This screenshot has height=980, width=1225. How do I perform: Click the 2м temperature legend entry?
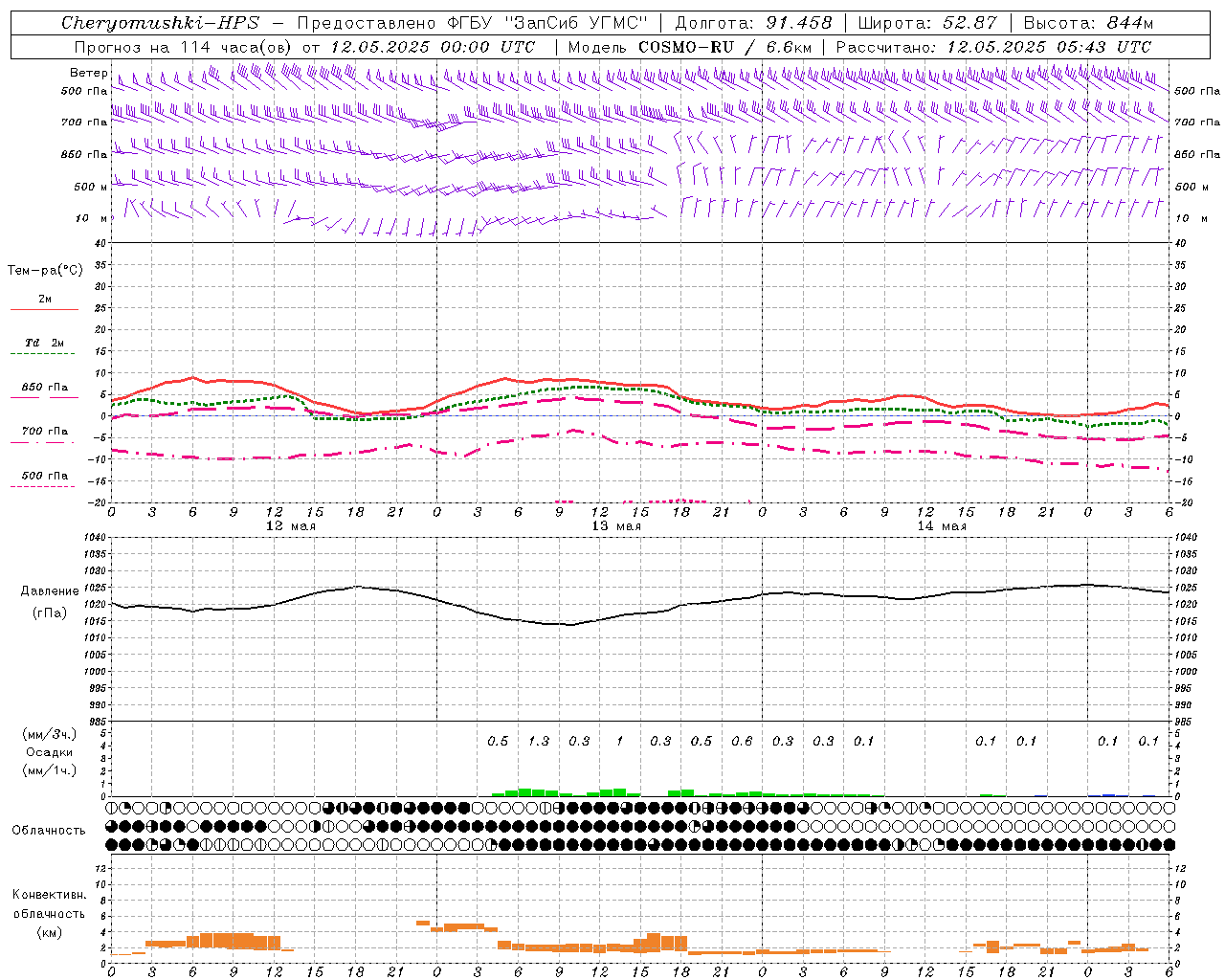45,299
